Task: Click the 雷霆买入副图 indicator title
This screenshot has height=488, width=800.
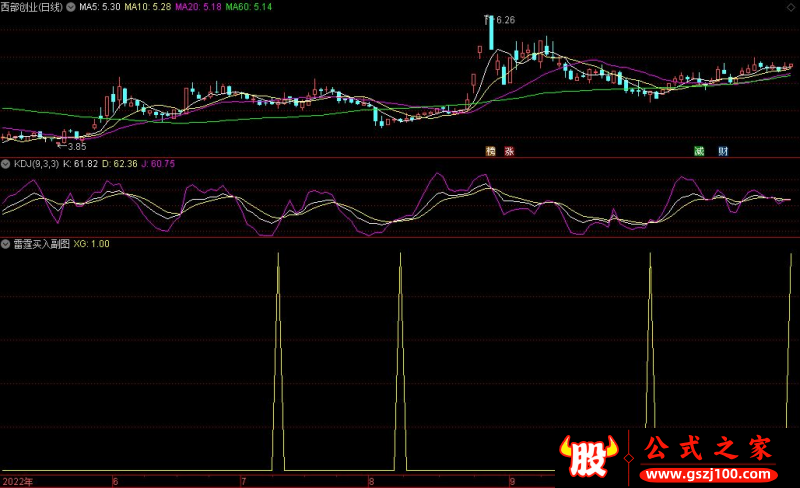Action: coord(40,243)
